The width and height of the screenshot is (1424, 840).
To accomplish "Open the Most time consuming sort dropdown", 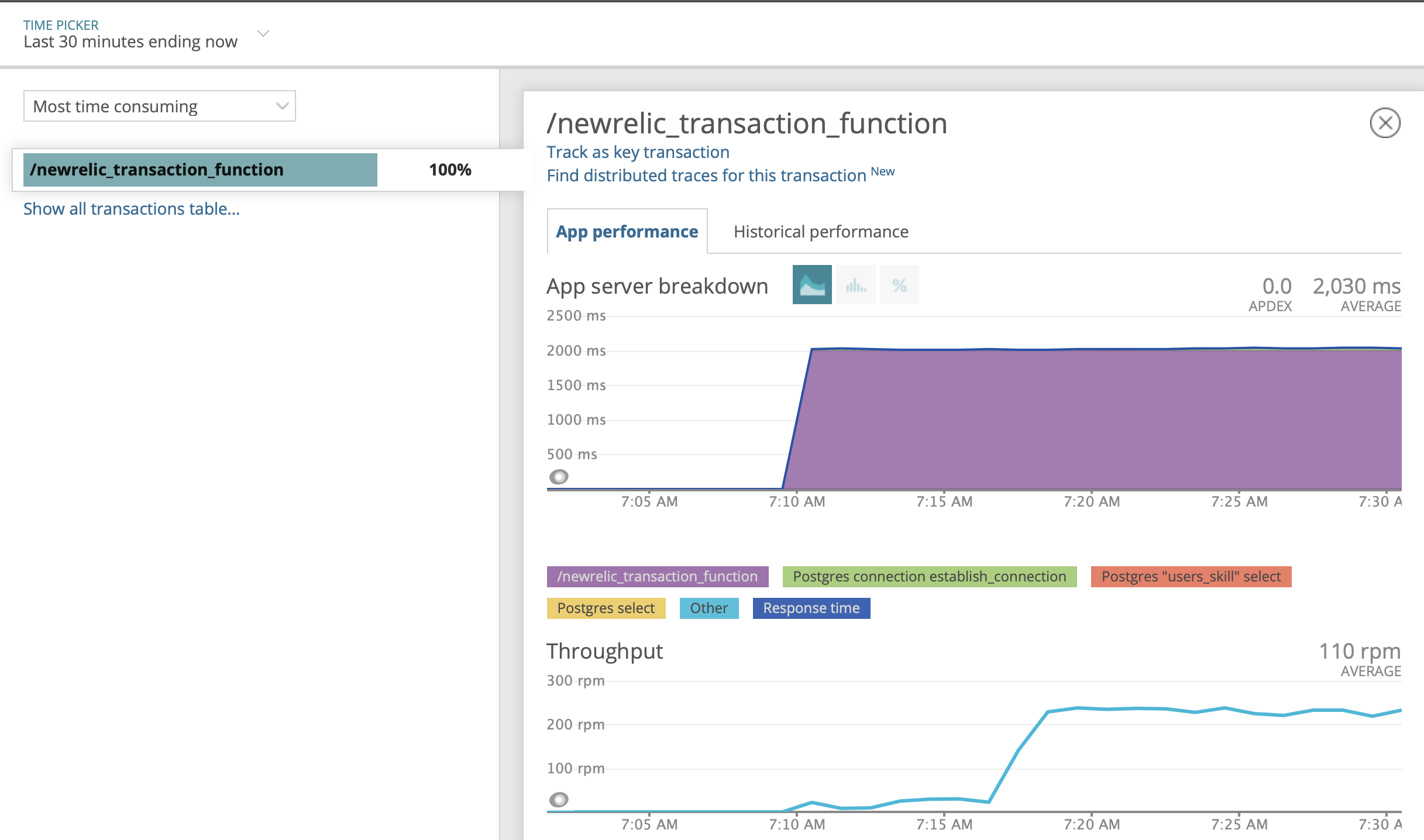I will (x=159, y=106).
